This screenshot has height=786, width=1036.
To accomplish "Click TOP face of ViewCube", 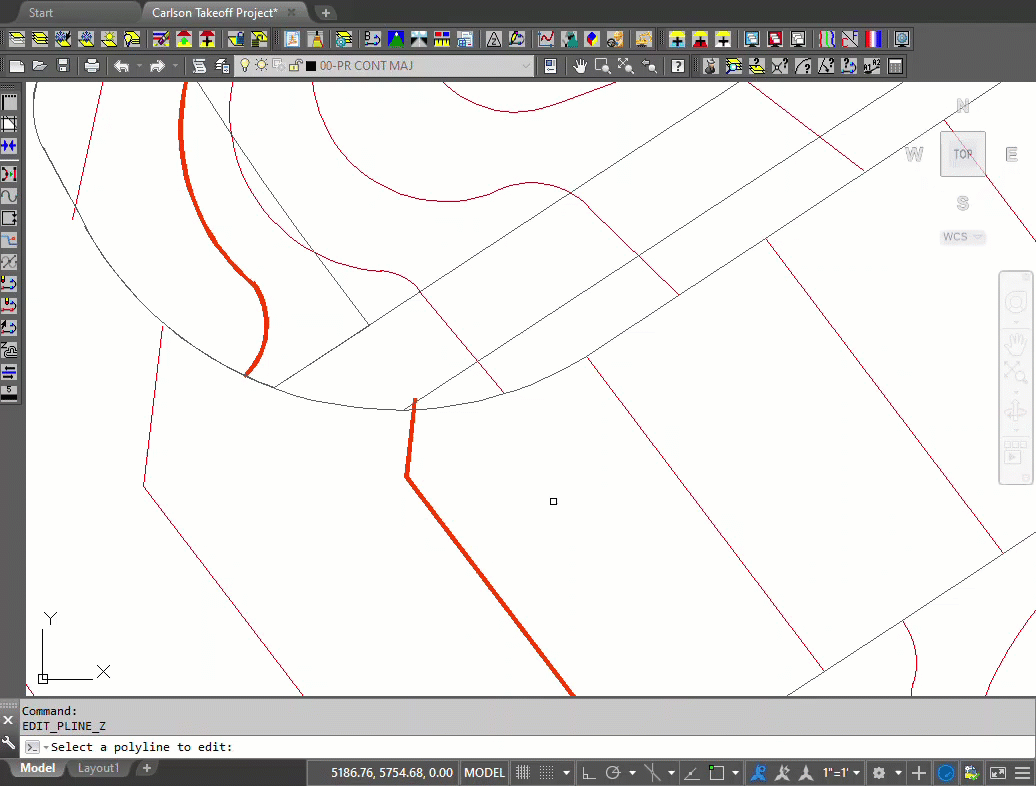I will 963,154.
